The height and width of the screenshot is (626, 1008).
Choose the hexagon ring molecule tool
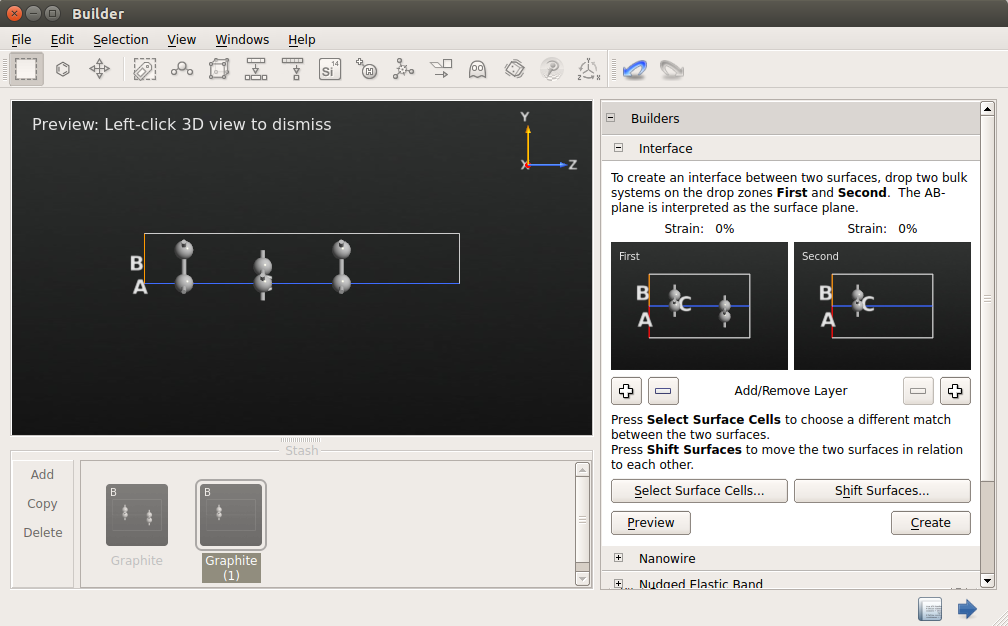pos(63,69)
